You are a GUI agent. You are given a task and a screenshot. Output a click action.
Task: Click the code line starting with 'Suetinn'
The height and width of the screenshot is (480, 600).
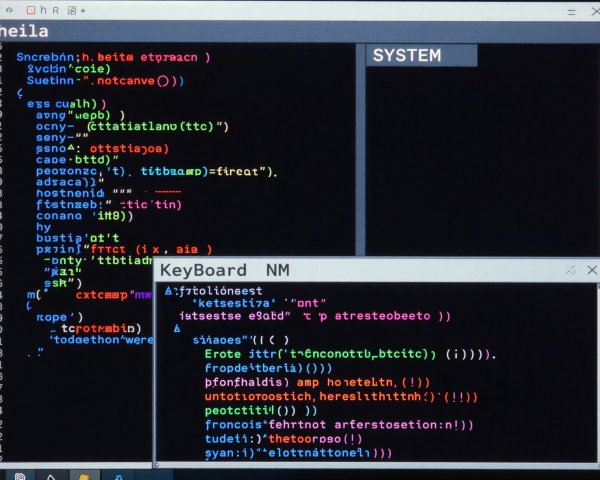105,81
